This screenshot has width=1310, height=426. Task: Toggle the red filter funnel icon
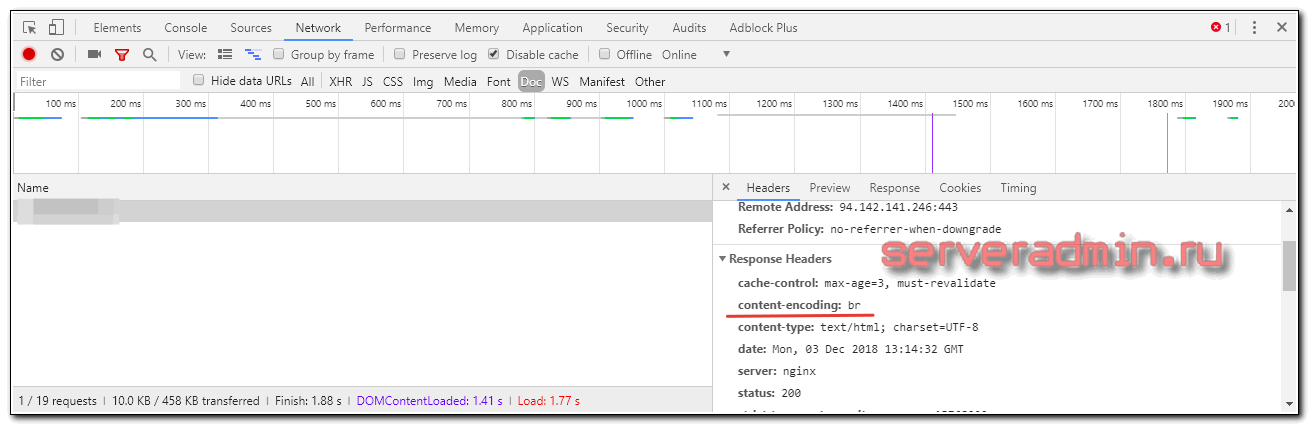[x=122, y=55]
